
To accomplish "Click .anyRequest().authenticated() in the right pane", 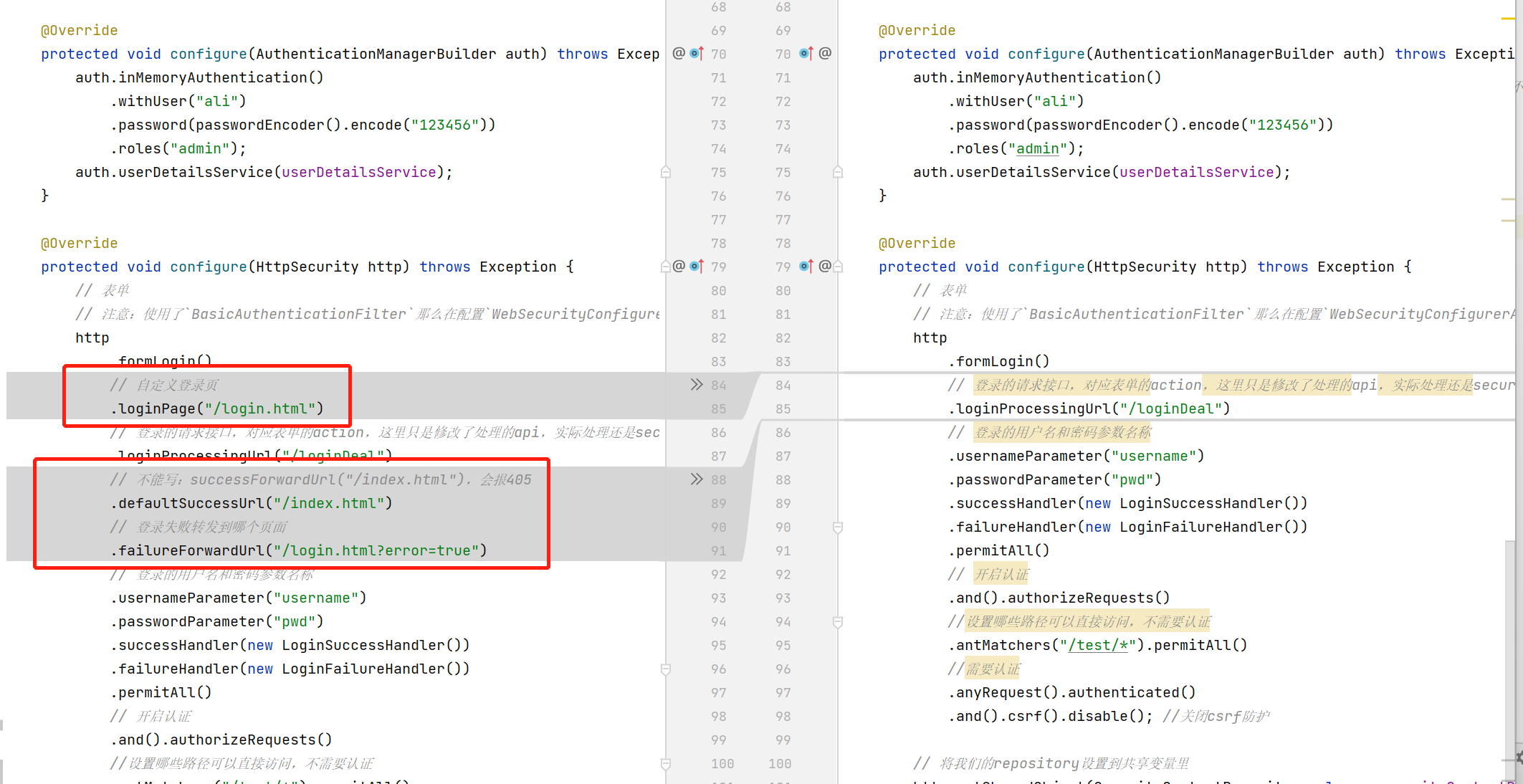I will [x=1072, y=692].
